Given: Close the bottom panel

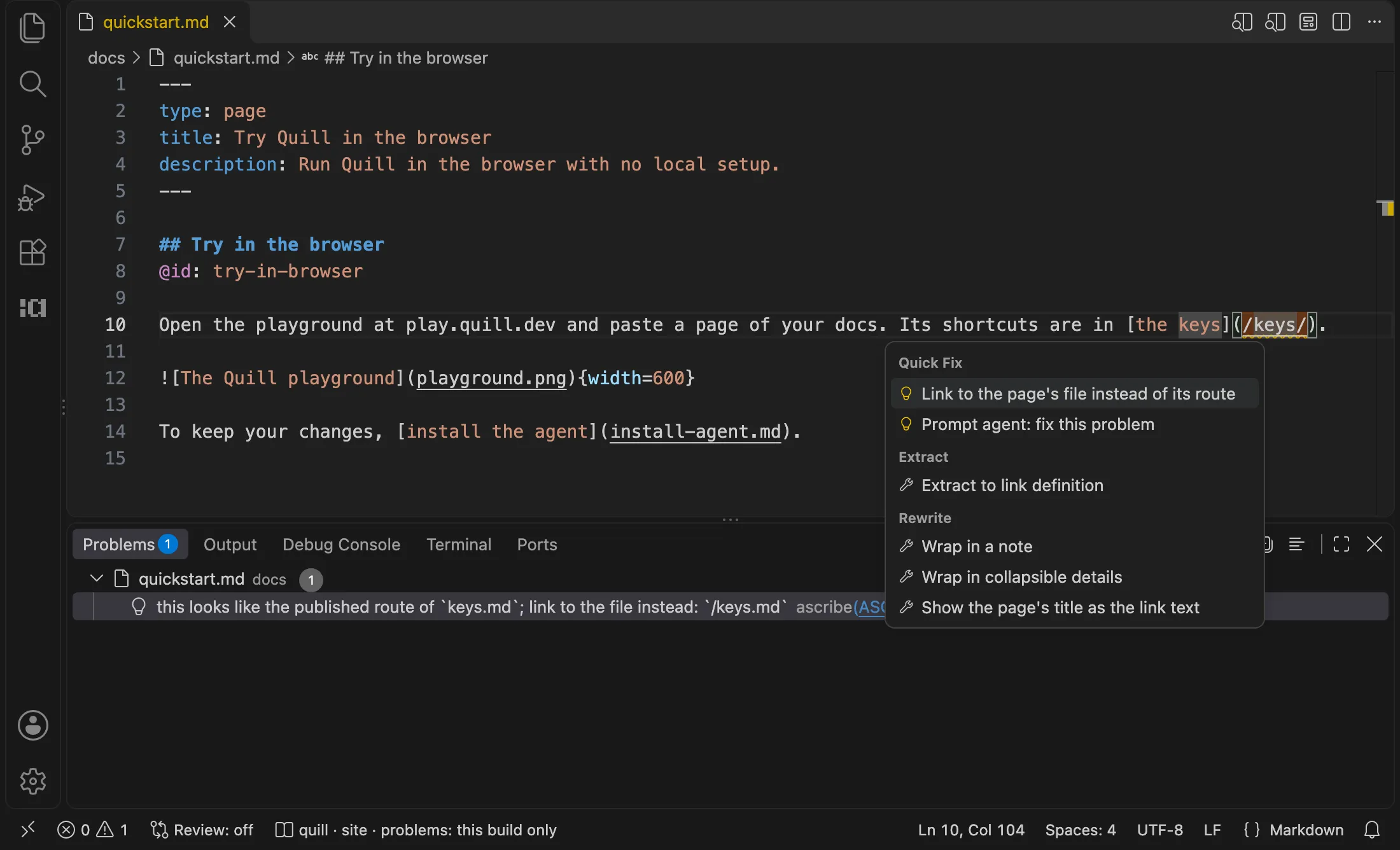Looking at the screenshot, I should [1375, 545].
